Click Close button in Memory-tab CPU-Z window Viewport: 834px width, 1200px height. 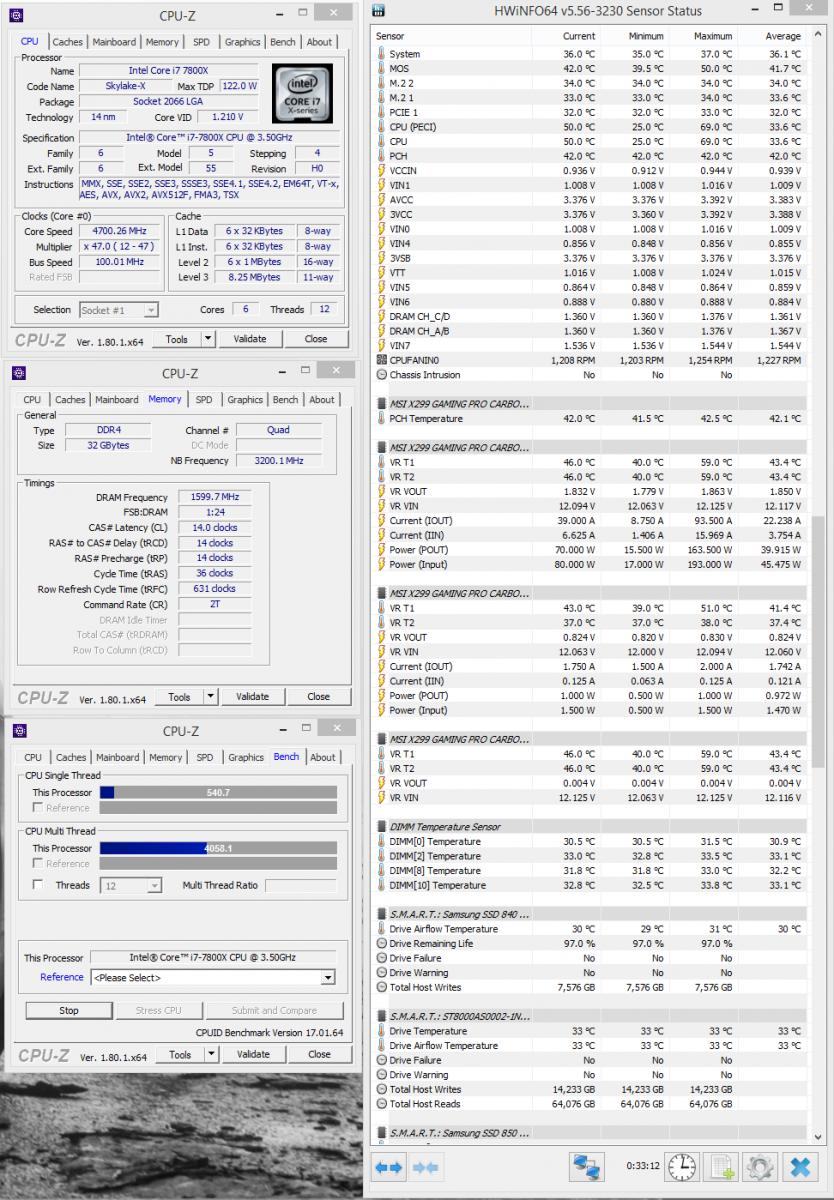point(319,697)
